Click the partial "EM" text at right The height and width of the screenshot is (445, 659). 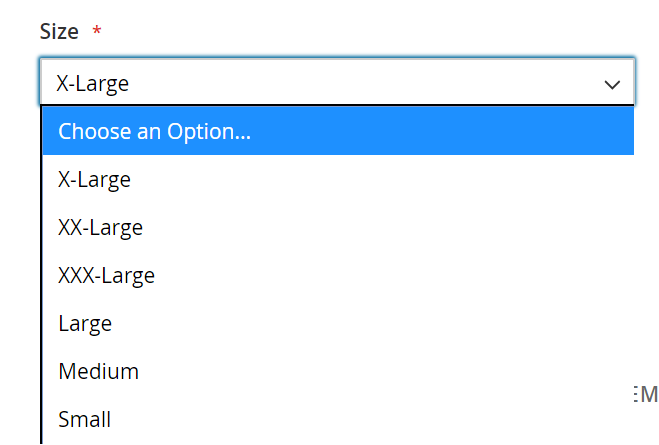tap(646, 394)
